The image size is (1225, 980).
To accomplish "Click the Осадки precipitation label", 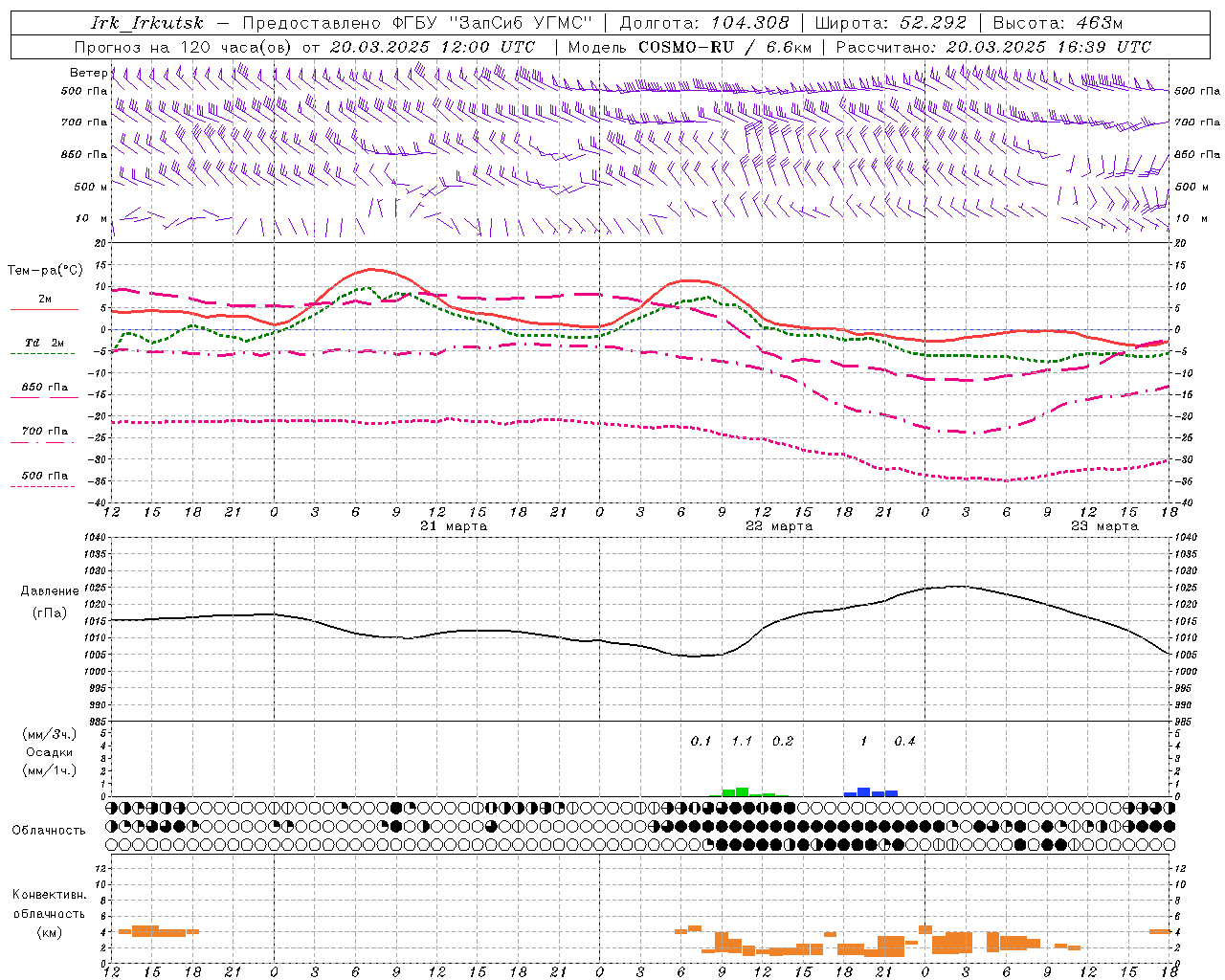I will [50, 752].
